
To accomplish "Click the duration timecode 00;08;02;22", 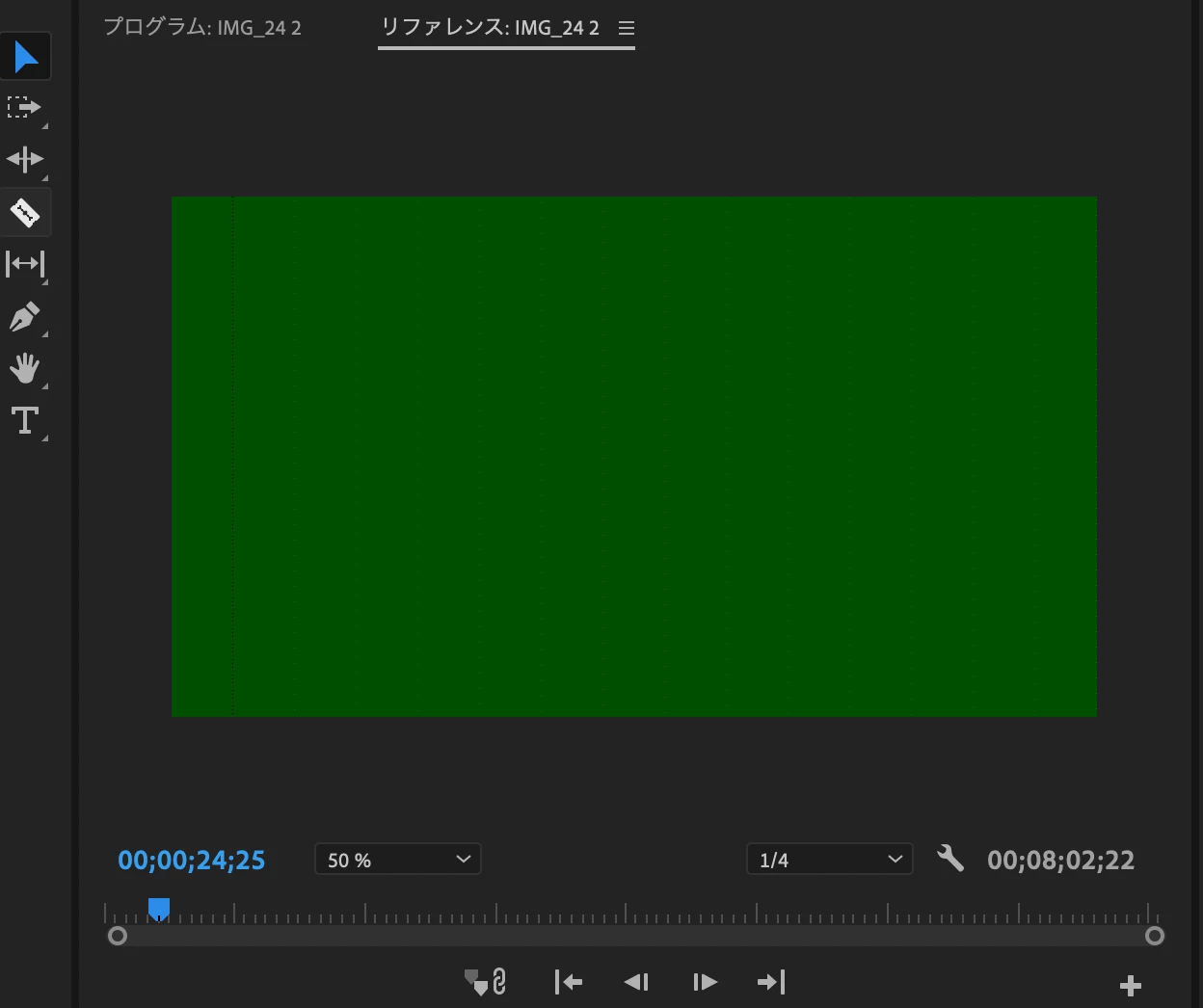I will click(x=1061, y=861).
